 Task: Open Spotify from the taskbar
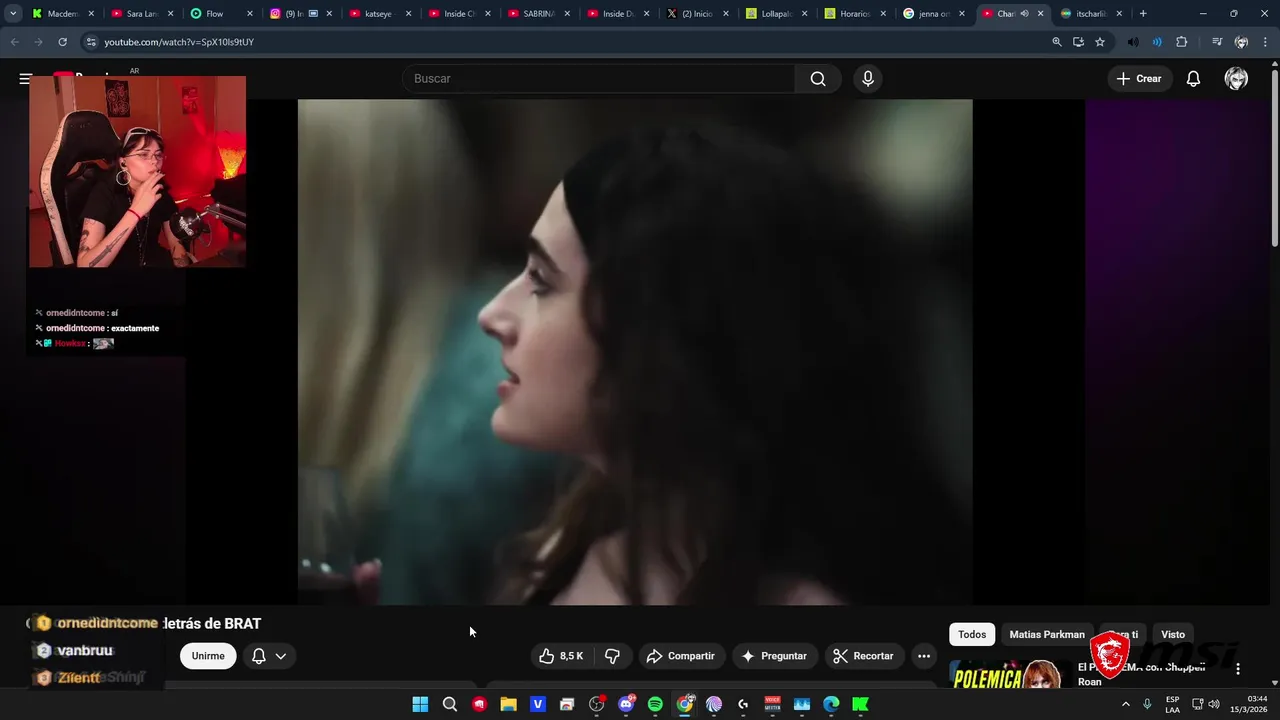pyautogui.click(x=655, y=704)
